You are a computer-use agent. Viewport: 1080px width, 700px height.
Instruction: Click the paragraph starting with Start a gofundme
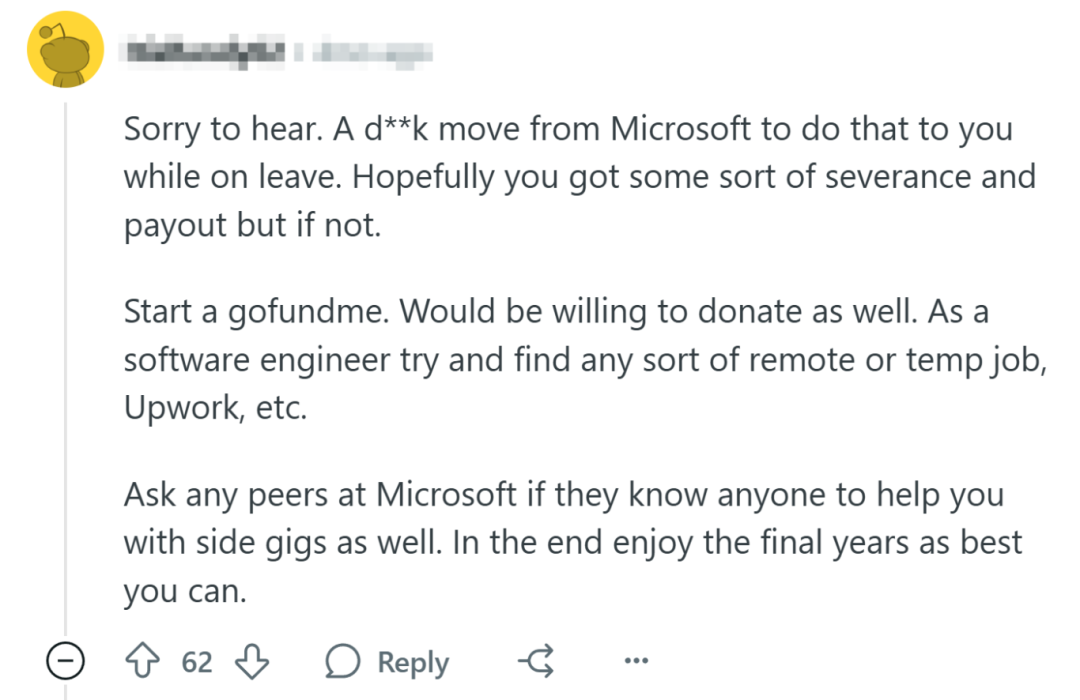585,360
